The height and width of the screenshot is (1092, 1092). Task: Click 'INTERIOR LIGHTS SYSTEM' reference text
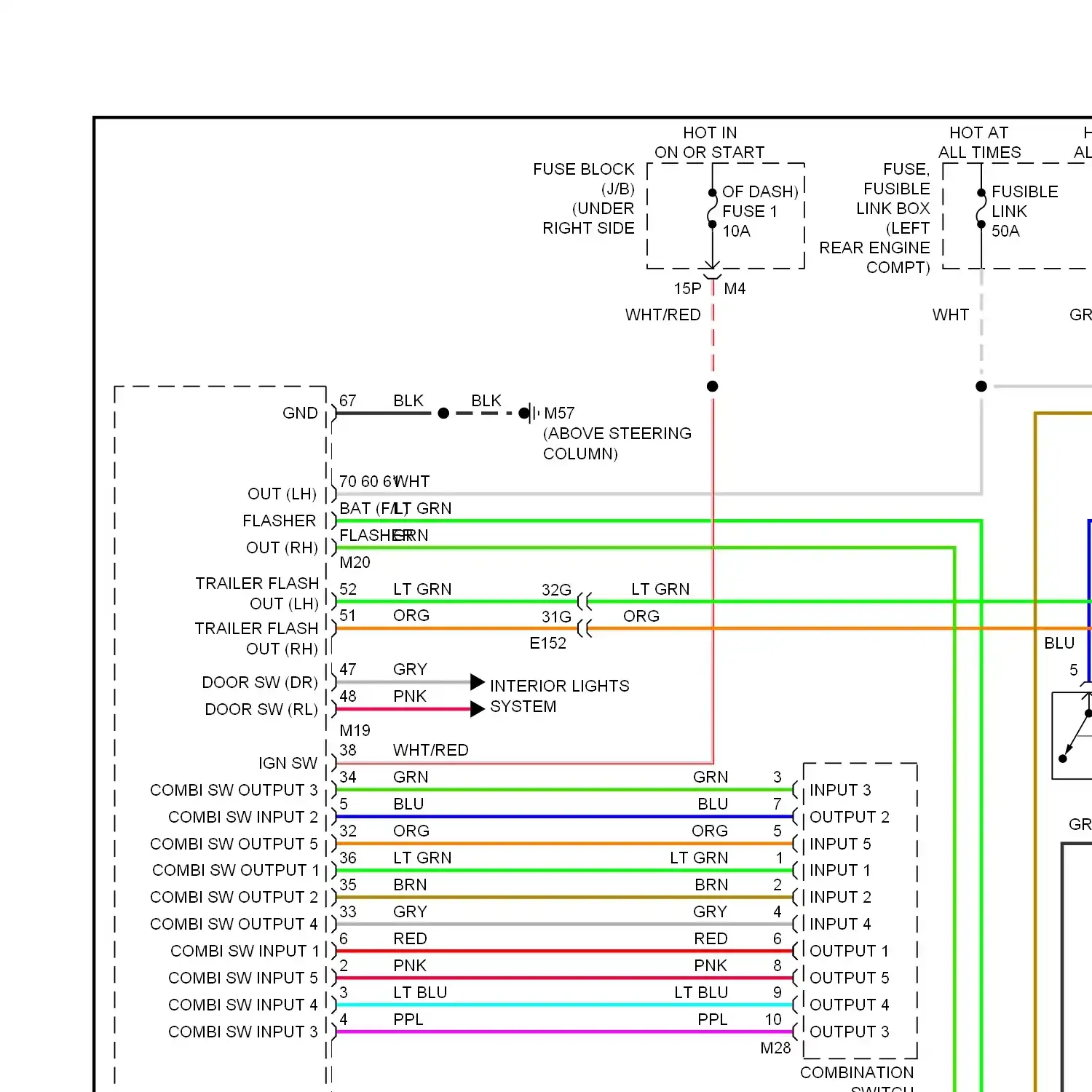coord(559,696)
